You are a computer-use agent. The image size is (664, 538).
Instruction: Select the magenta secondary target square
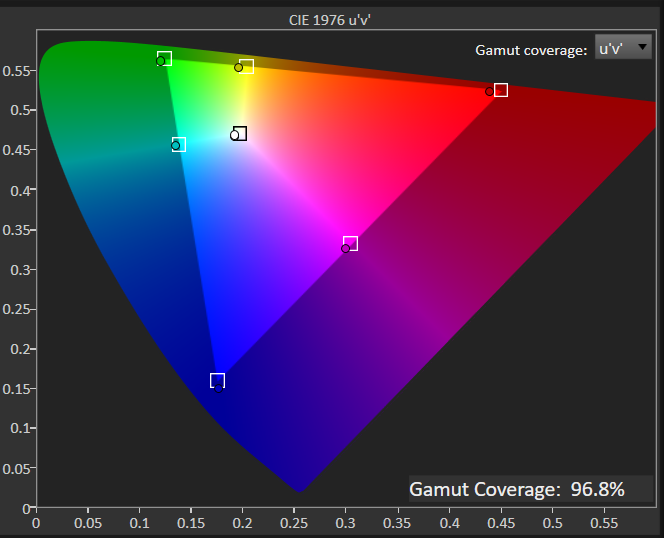[350, 244]
